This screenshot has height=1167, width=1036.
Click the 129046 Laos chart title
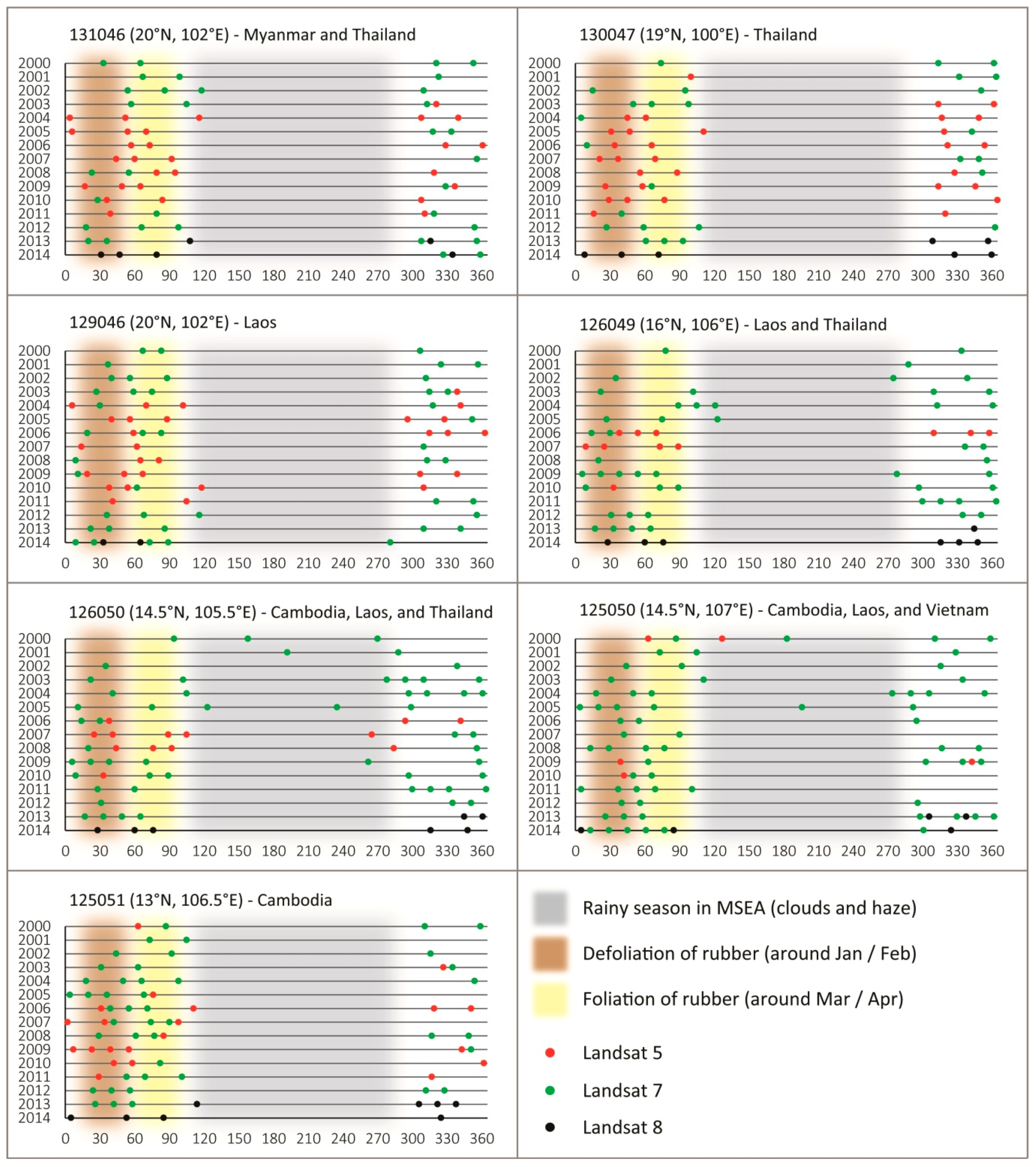pos(173,323)
